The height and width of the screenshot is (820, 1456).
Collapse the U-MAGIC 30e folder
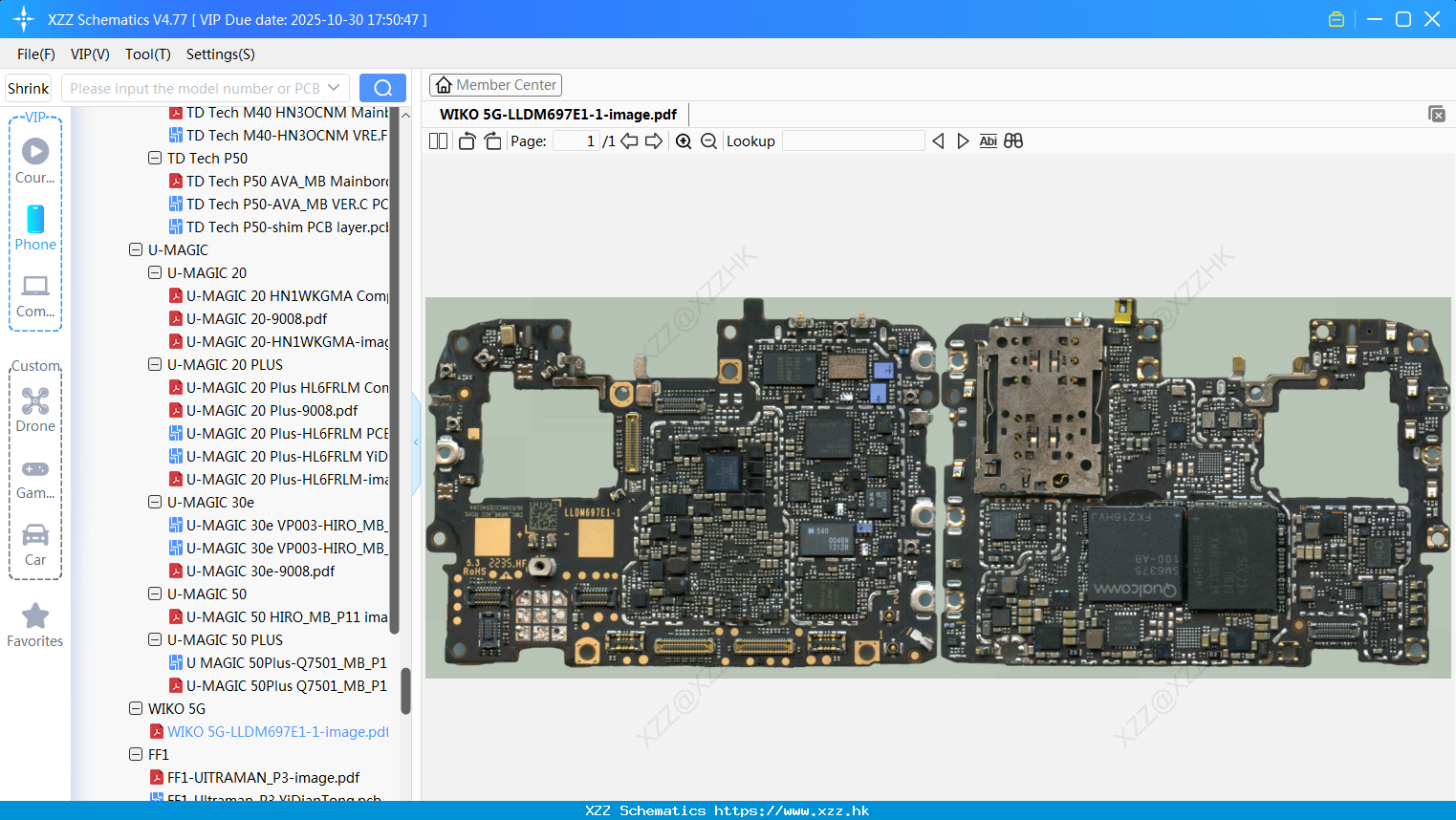pyautogui.click(x=155, y=503)
